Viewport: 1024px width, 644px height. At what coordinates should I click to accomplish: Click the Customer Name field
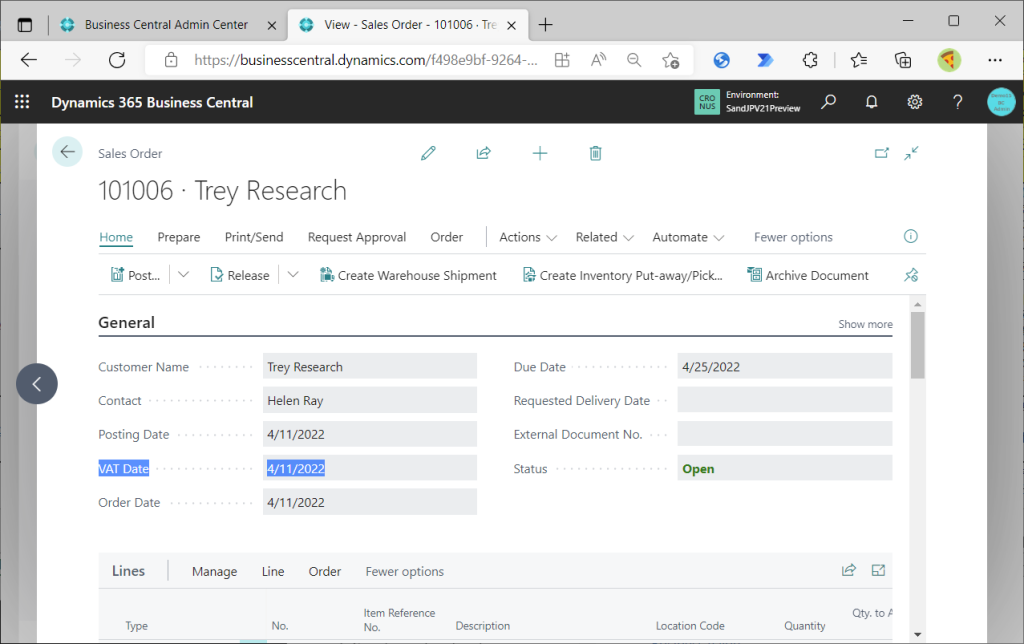(x=370, y=366)
